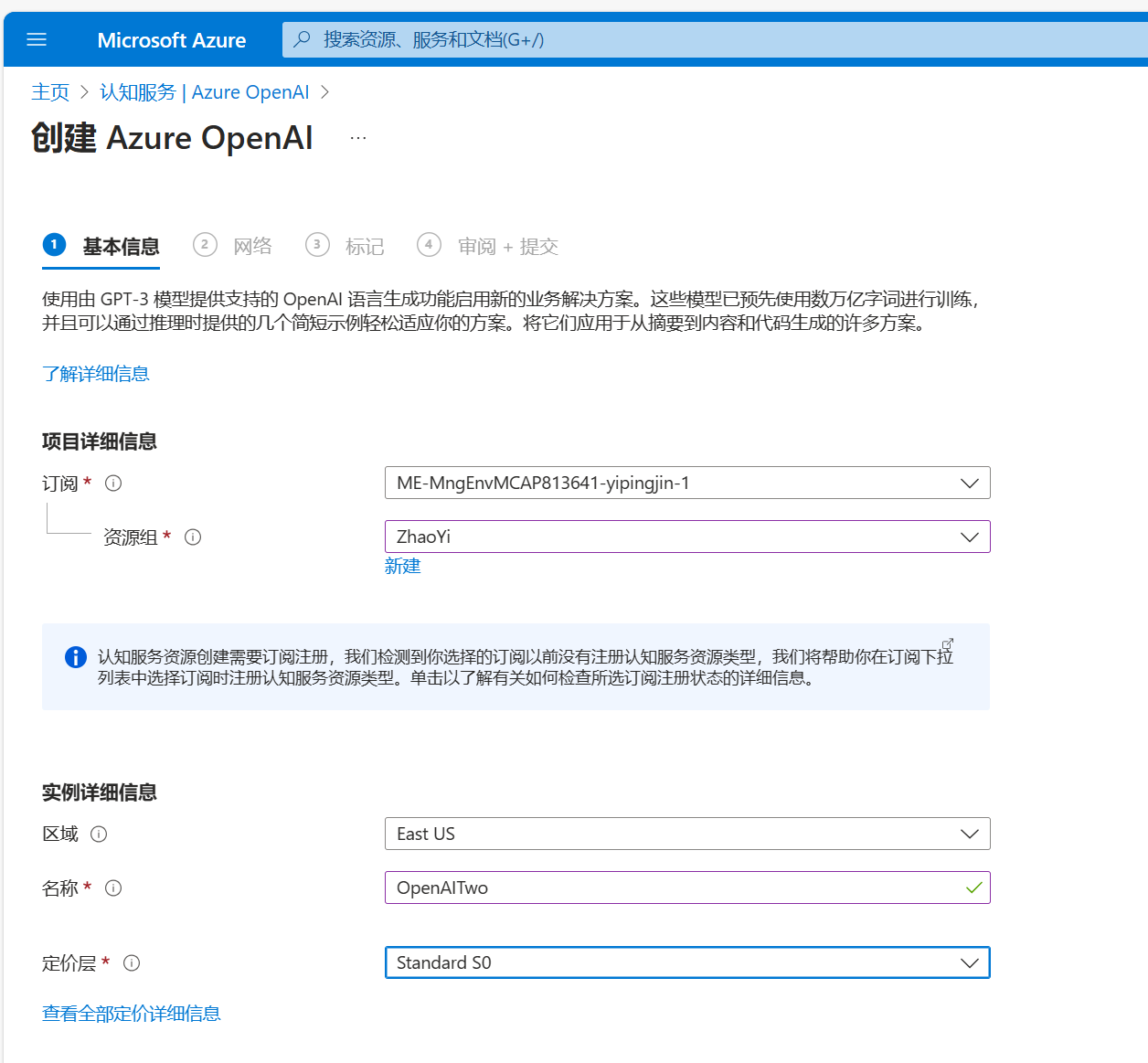Go to 认知服务 | Azure OpenAI breadcrumb
The height and width of the screenshot is (1063, 1148).
[x=205, y=92]
